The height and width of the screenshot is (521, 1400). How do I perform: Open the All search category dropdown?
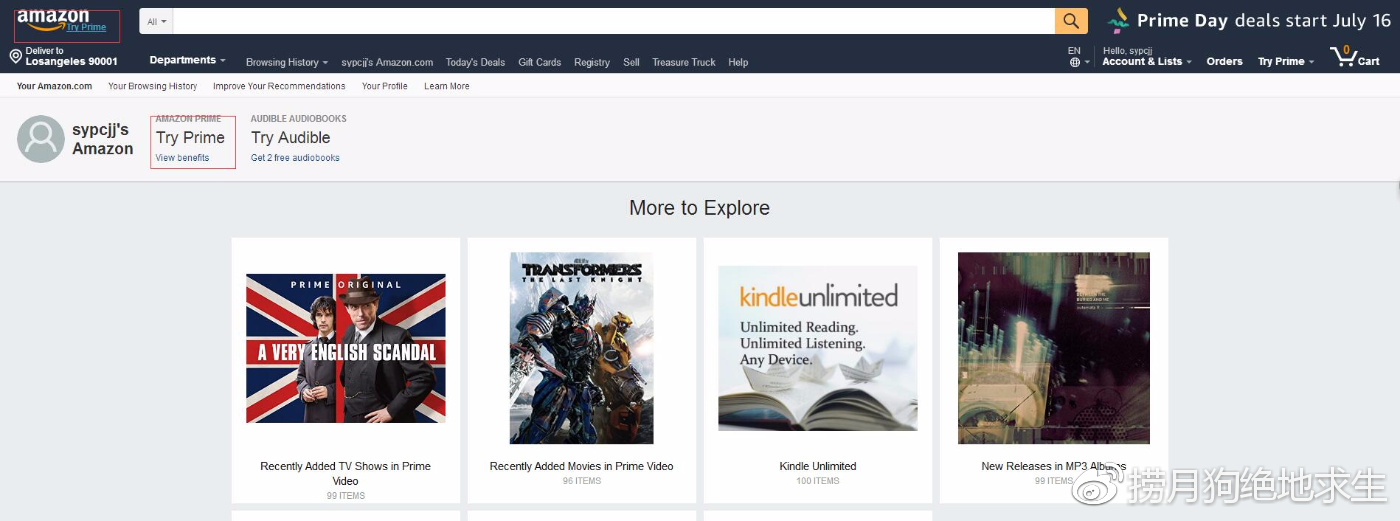pyautogui.click(x=157, y=21)
